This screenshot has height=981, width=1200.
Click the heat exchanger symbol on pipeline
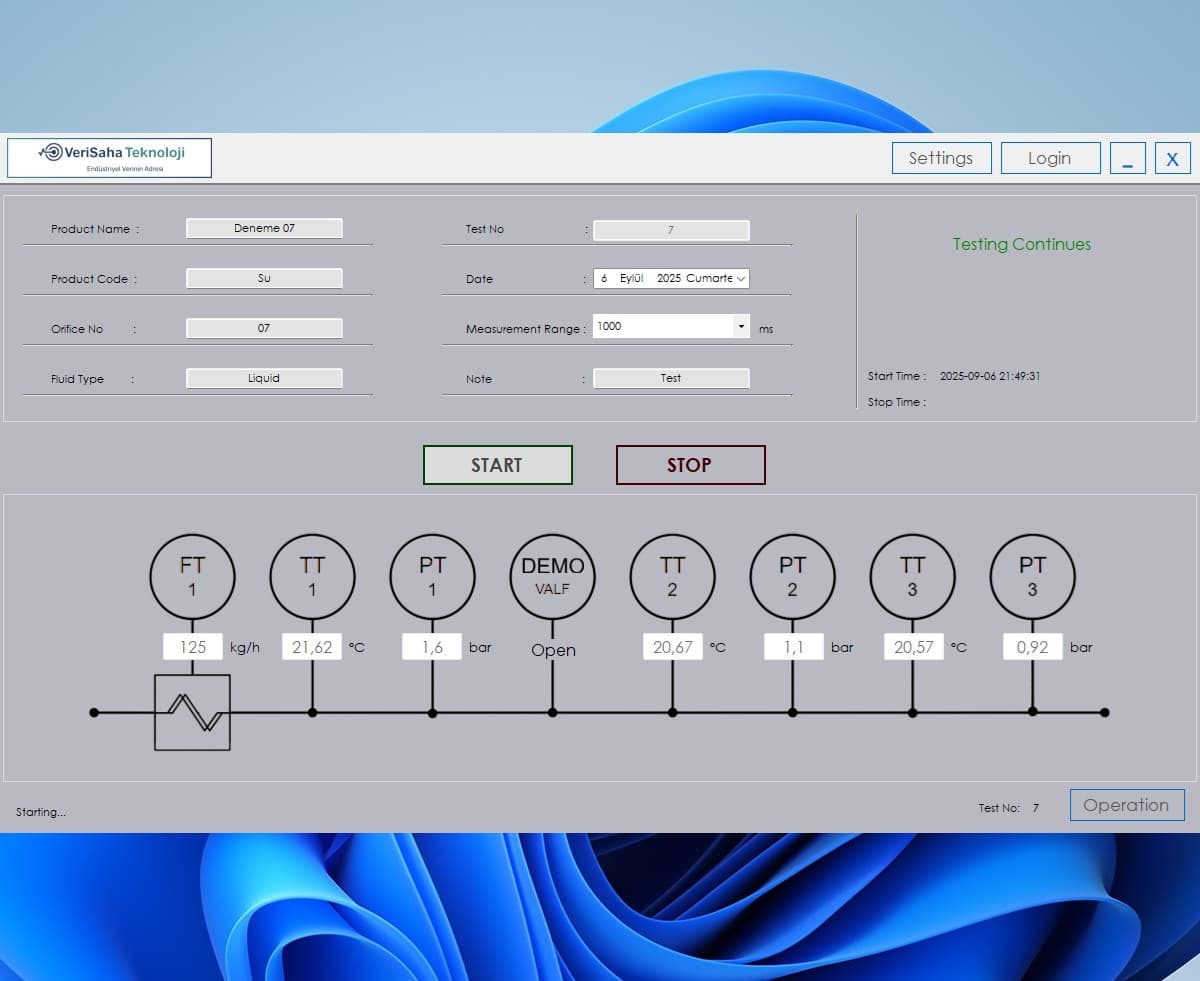click(x=192, y=712)
